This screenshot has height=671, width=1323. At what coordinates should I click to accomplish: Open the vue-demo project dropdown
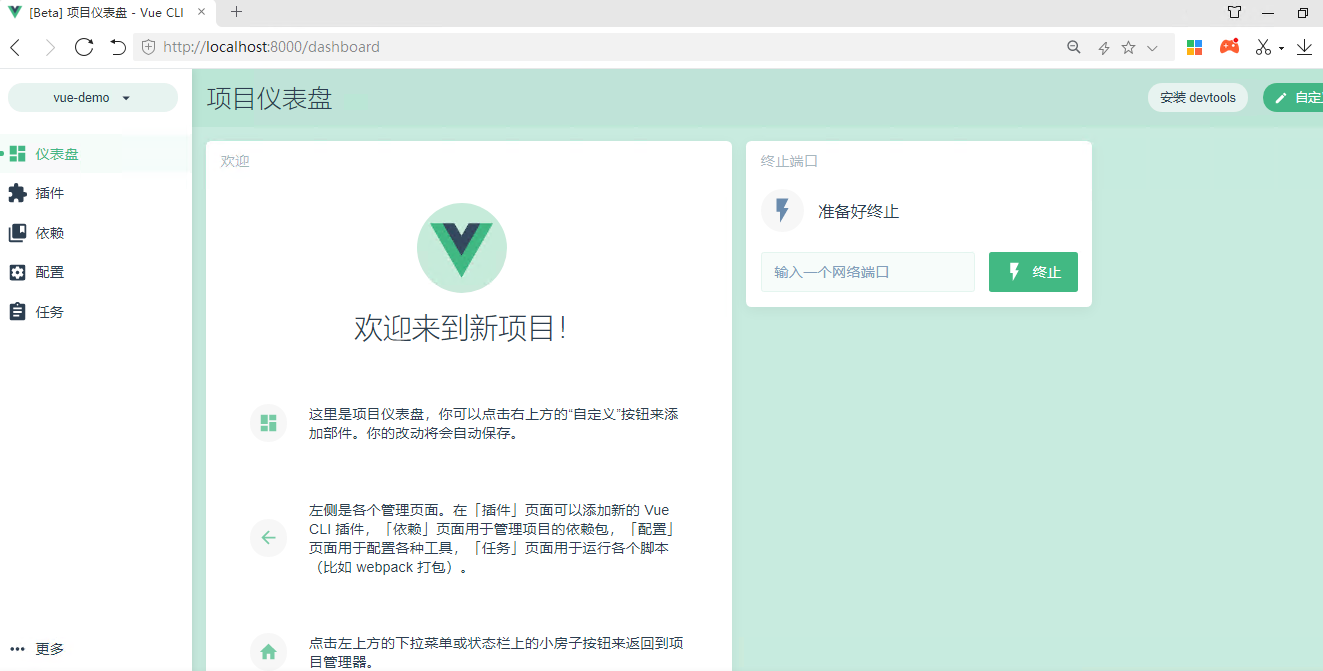coord(92,97)
